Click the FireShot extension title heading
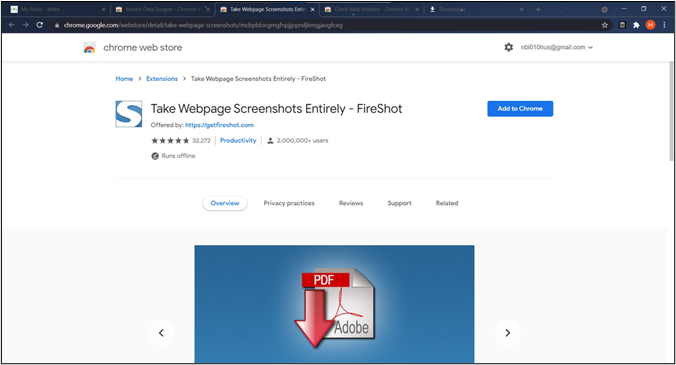Screen dimensions: 676x365 click(x=276, y=109)
